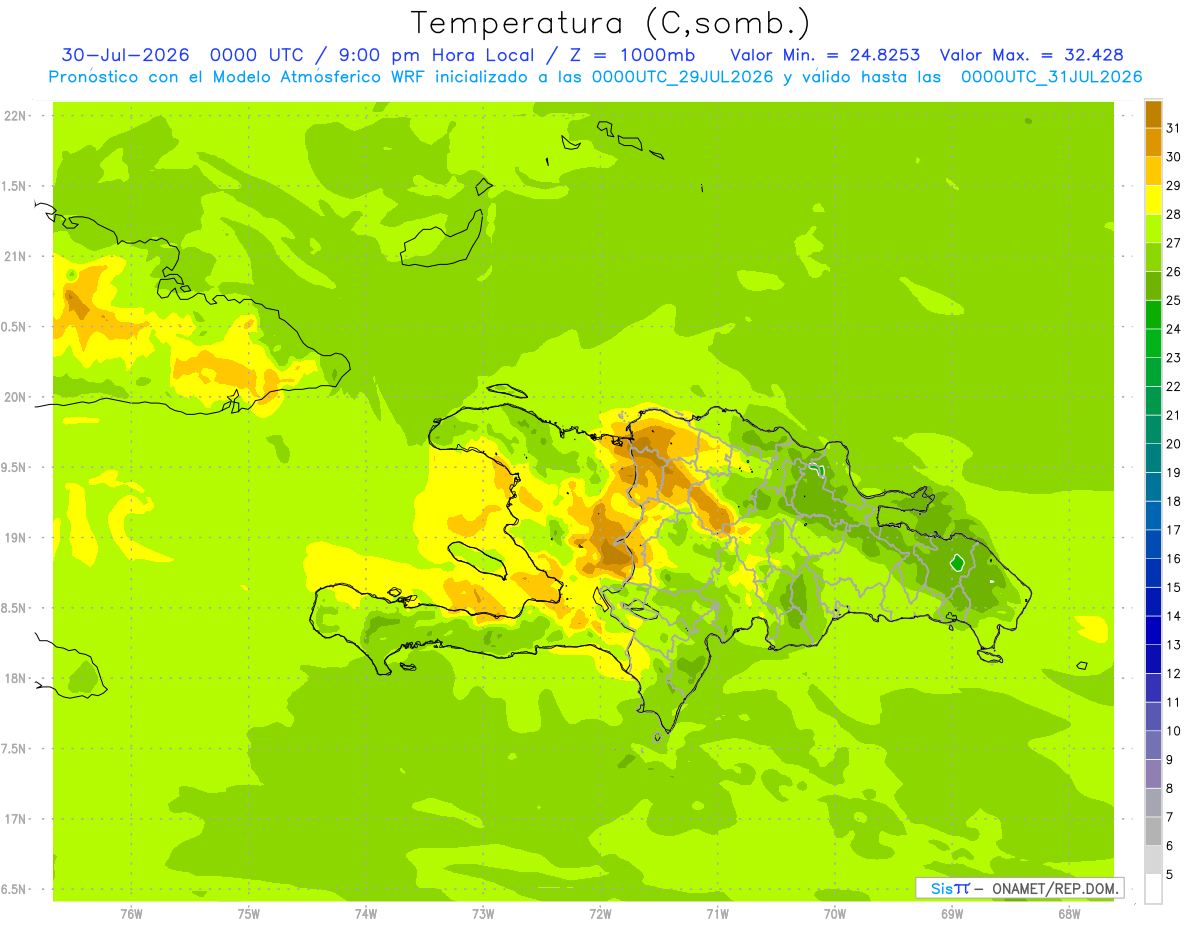Click legend value '25'
The height and width of the screenshot is (927, 1200).
click(1174, 300)
